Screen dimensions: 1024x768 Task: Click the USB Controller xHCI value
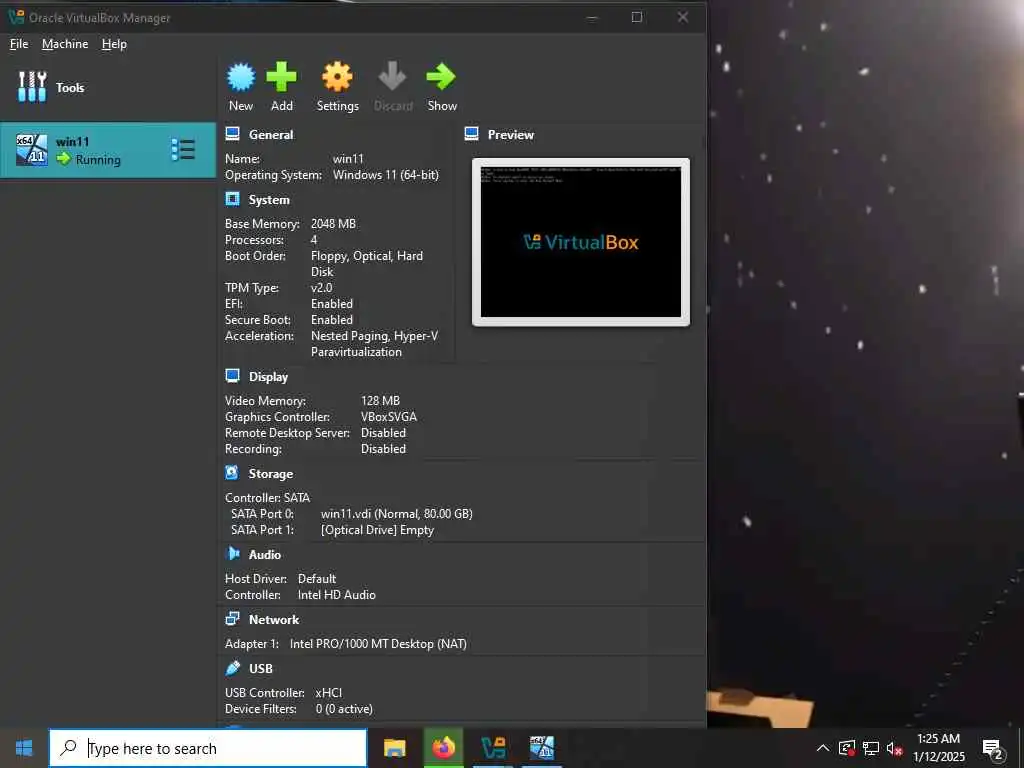(x=328, y=692)
